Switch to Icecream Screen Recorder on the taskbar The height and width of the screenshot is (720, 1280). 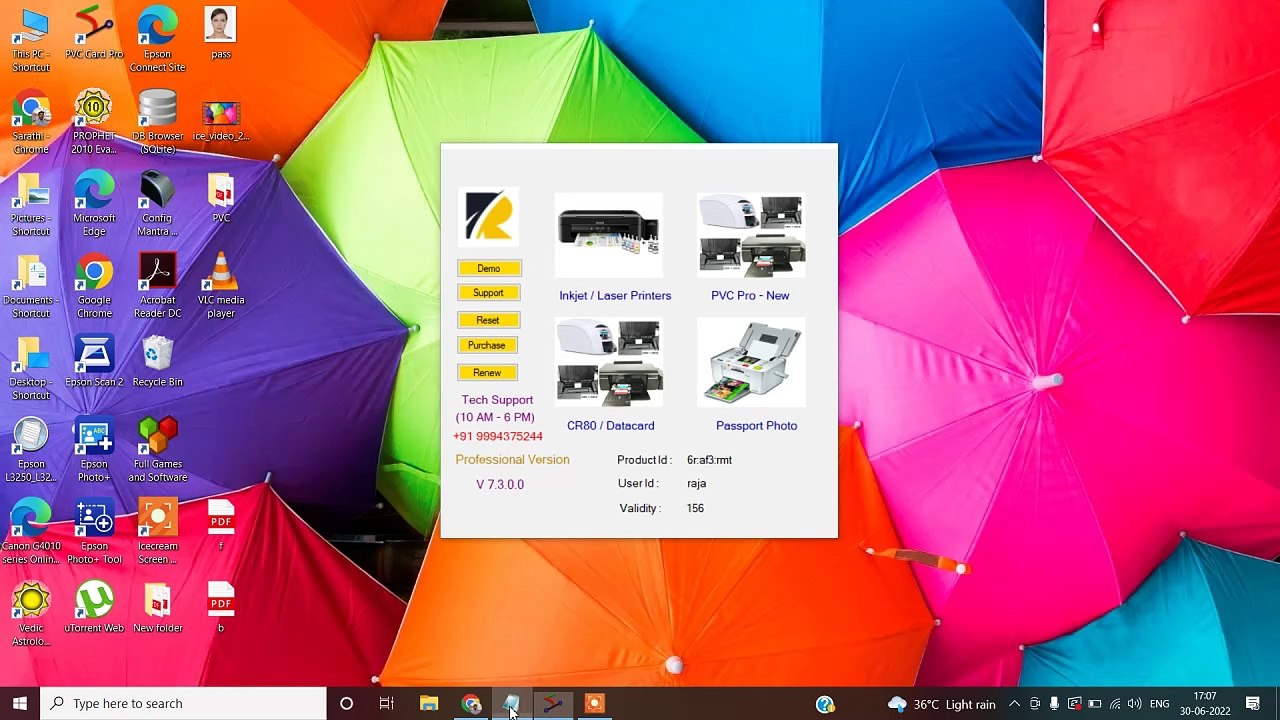(x=595, y=704)
